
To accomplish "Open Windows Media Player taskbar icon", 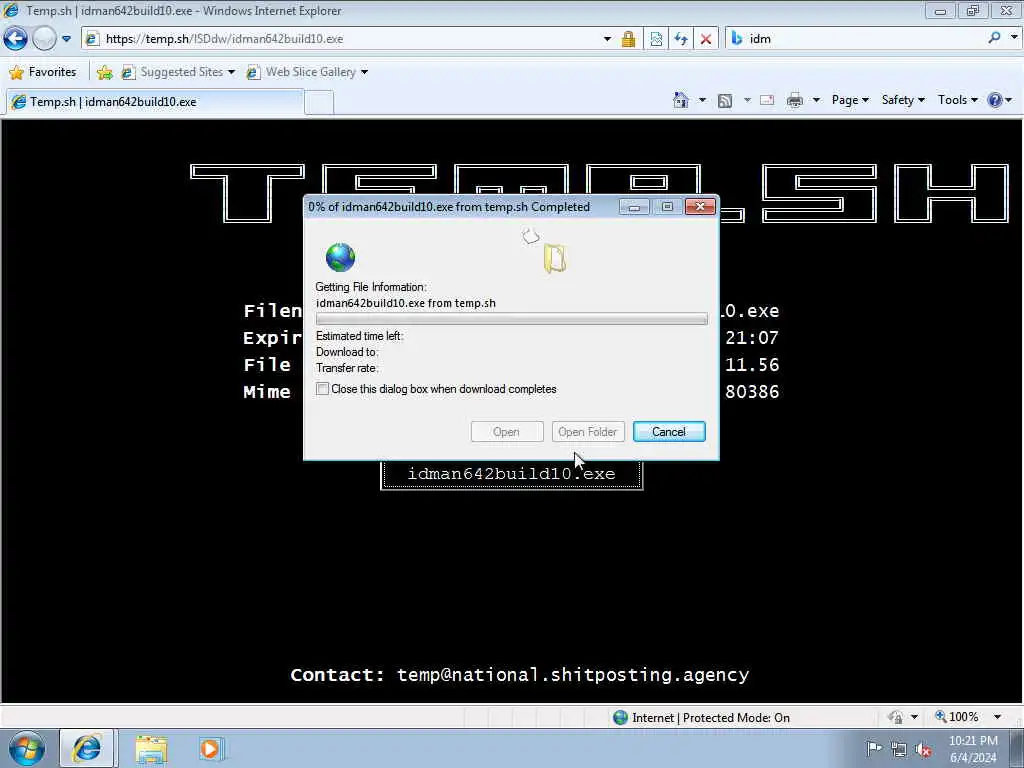I will click(211, 748).
